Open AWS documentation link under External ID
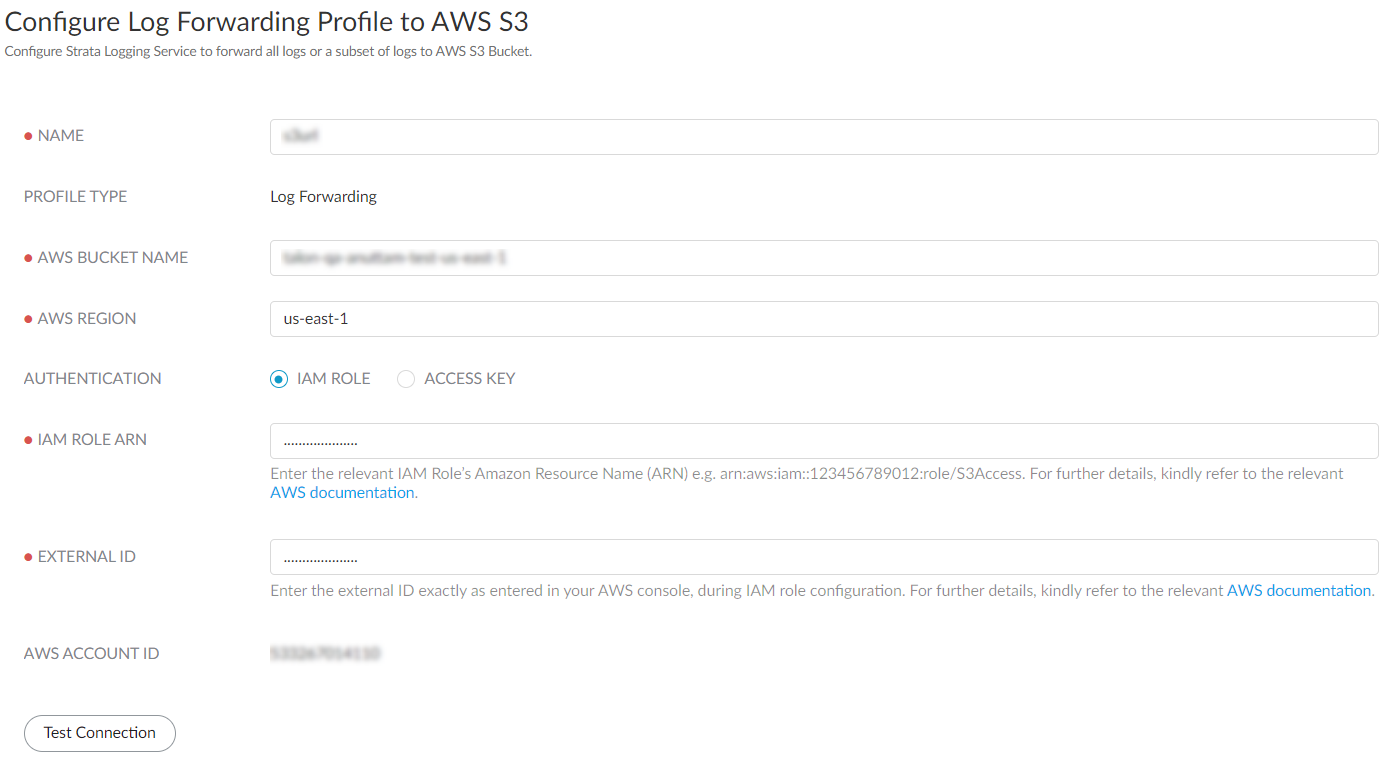This screenshot has height=760, width=1390. (1298, 590)
